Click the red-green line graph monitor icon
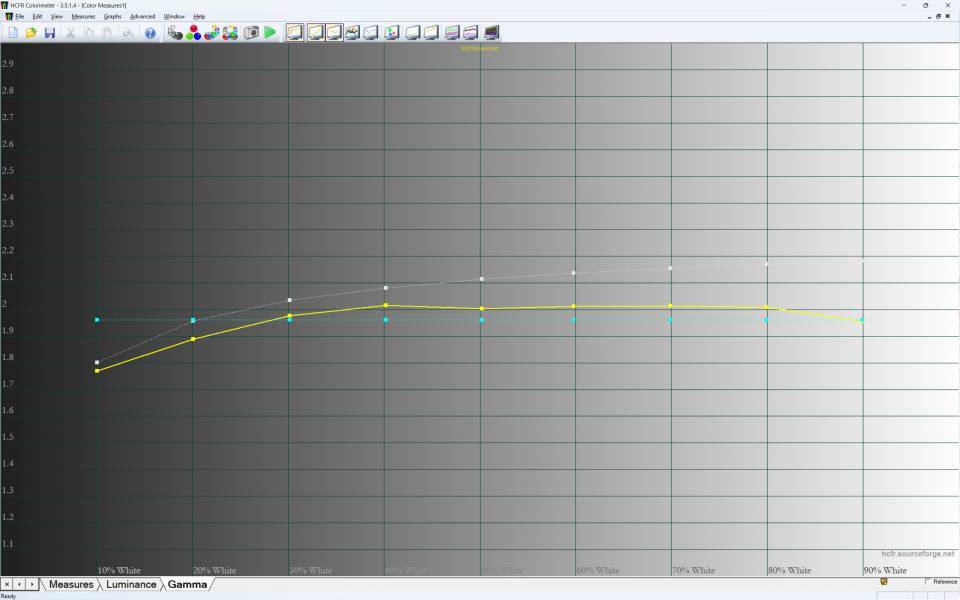The width and height of the screenshot is (960, 600). [x=471, y=32]
